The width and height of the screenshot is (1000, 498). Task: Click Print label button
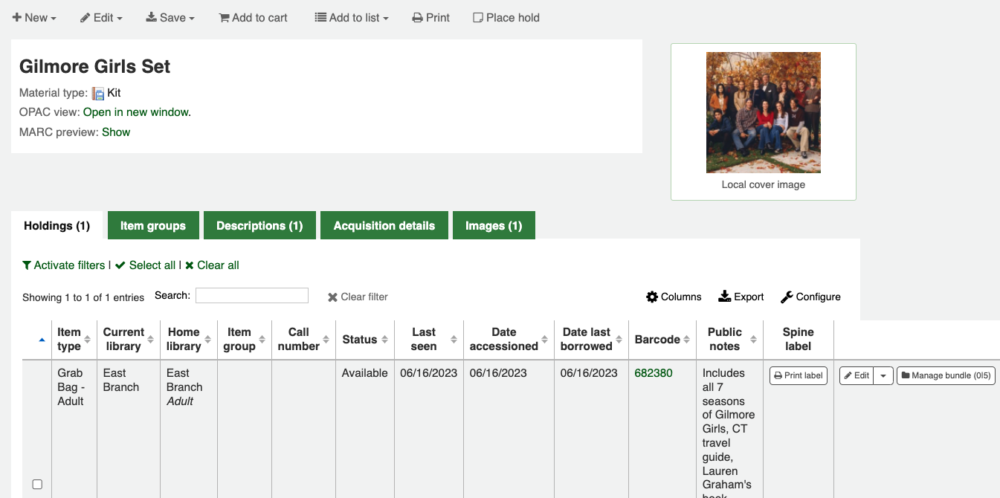point(798,376)
